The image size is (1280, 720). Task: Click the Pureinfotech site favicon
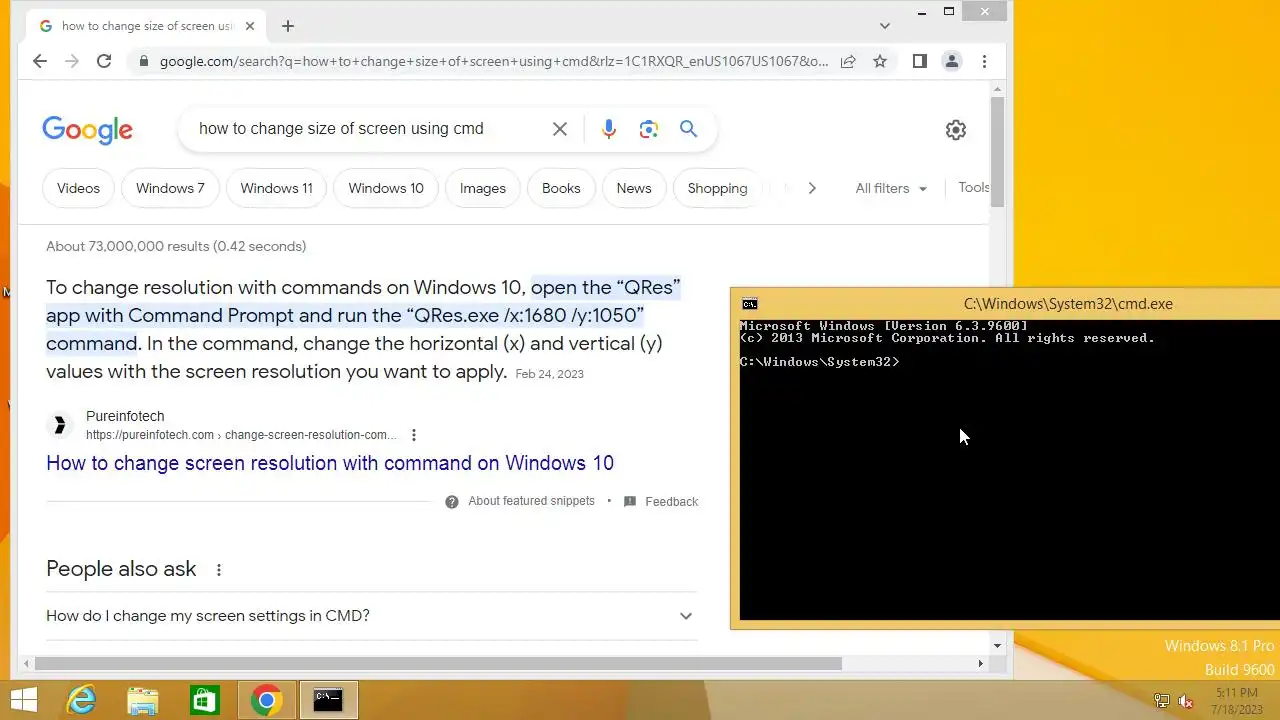[x=60, y=426]
